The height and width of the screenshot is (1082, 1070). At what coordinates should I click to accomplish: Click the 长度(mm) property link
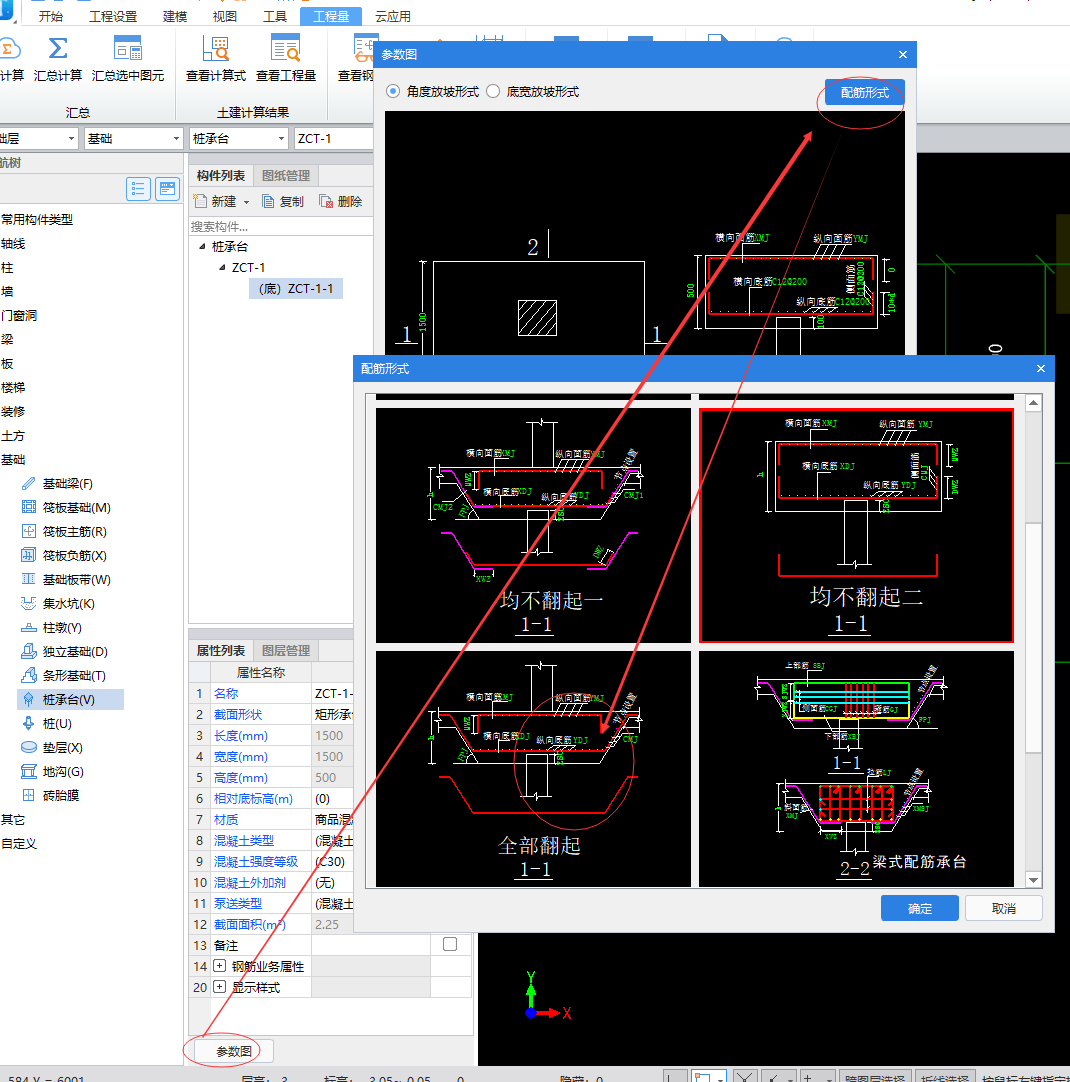pos(241,736)
